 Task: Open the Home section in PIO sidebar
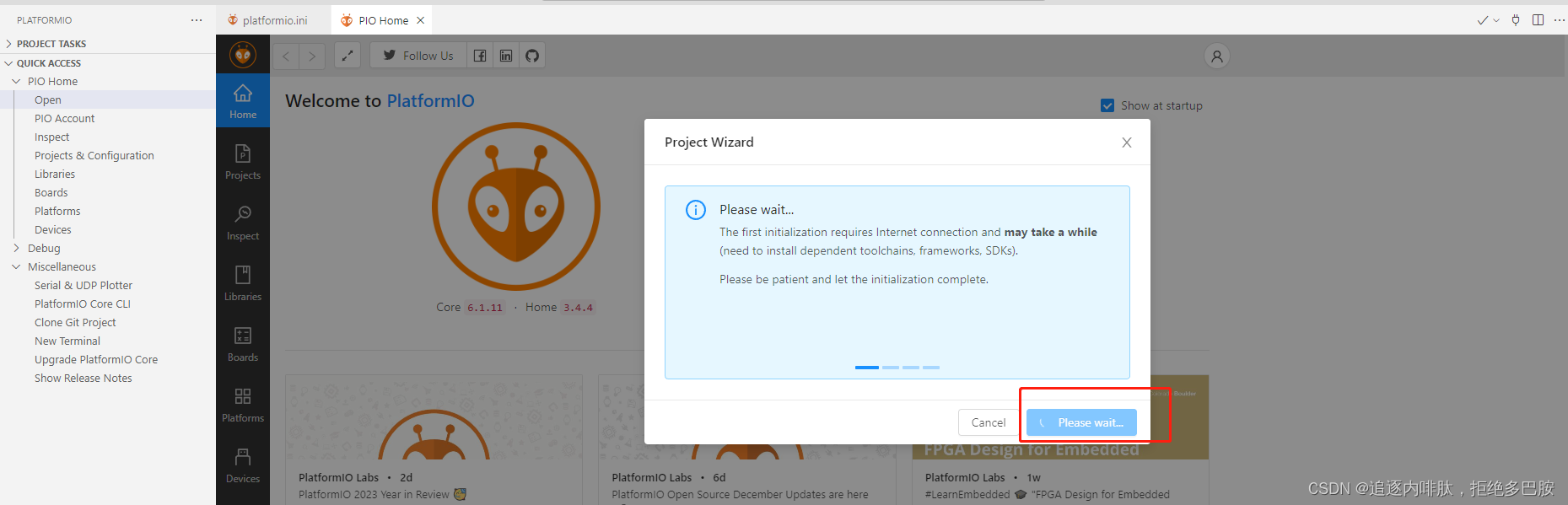pyautogui.click(x=243, y=101)
